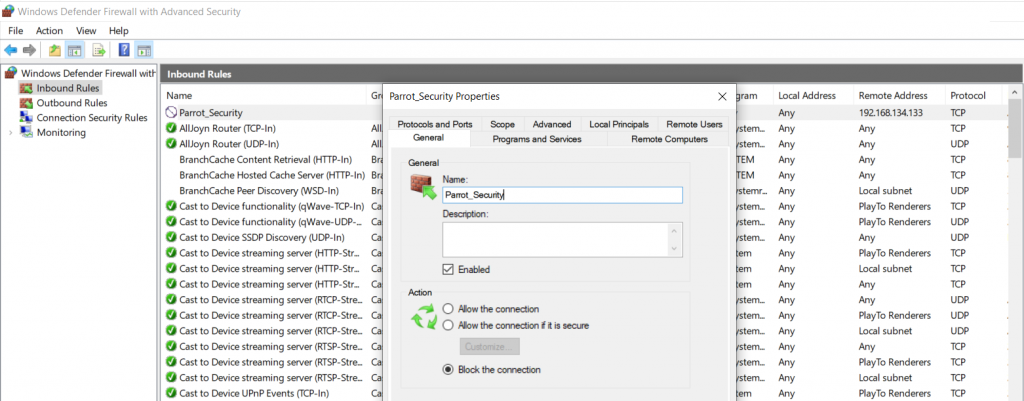Click green check of Cast to Device SSDP Discovery

(172, 237)
